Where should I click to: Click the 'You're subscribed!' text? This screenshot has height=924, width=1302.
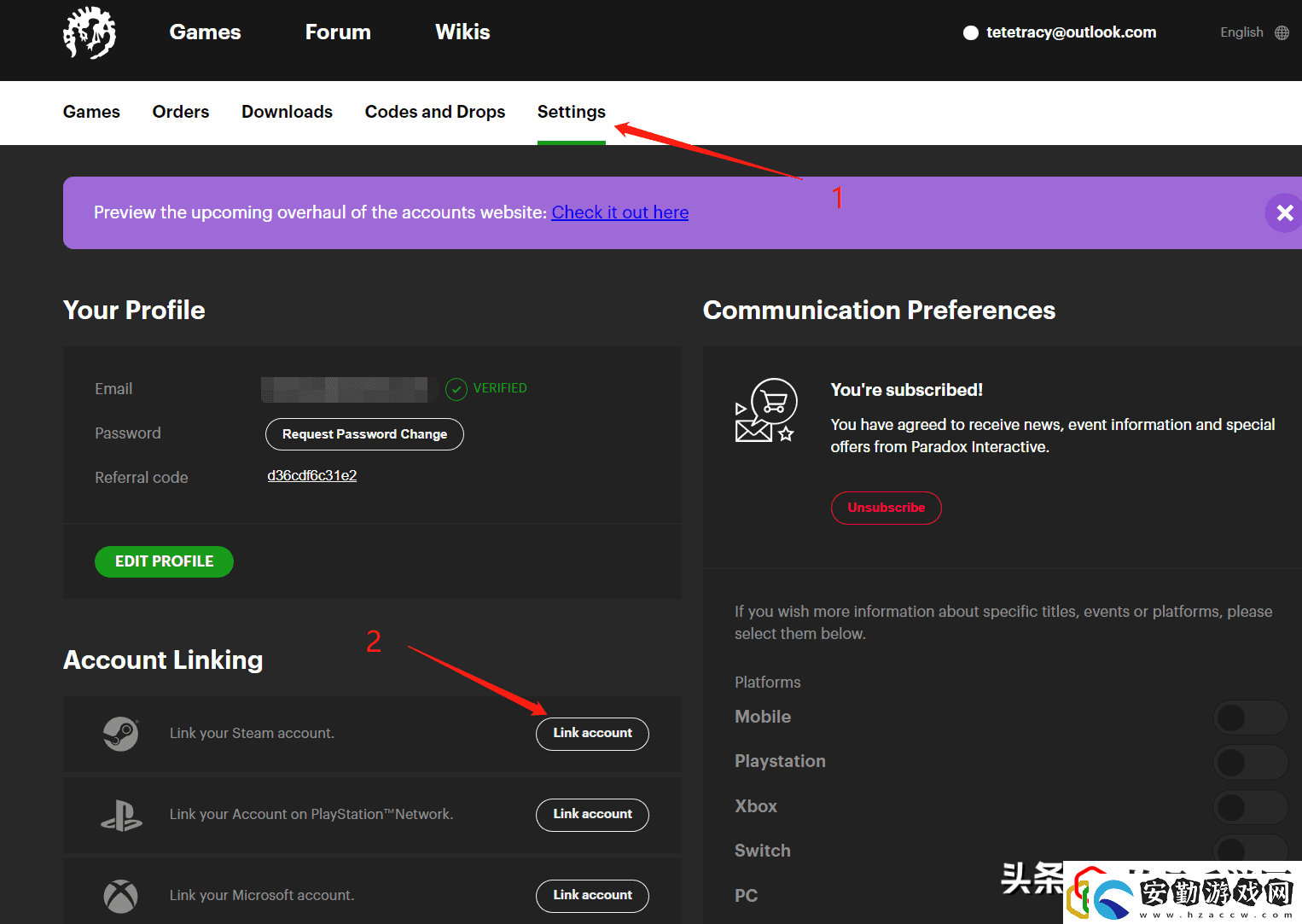coord(907,390)
